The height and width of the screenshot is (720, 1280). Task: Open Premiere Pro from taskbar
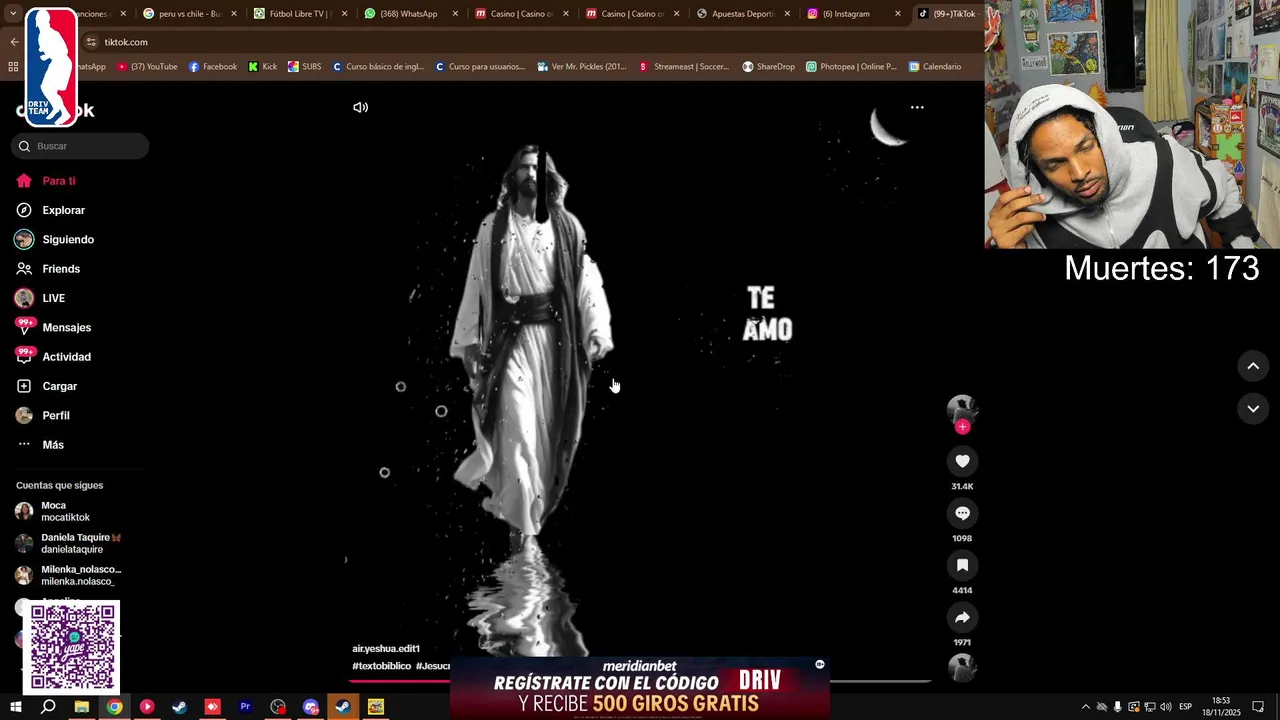245,707
